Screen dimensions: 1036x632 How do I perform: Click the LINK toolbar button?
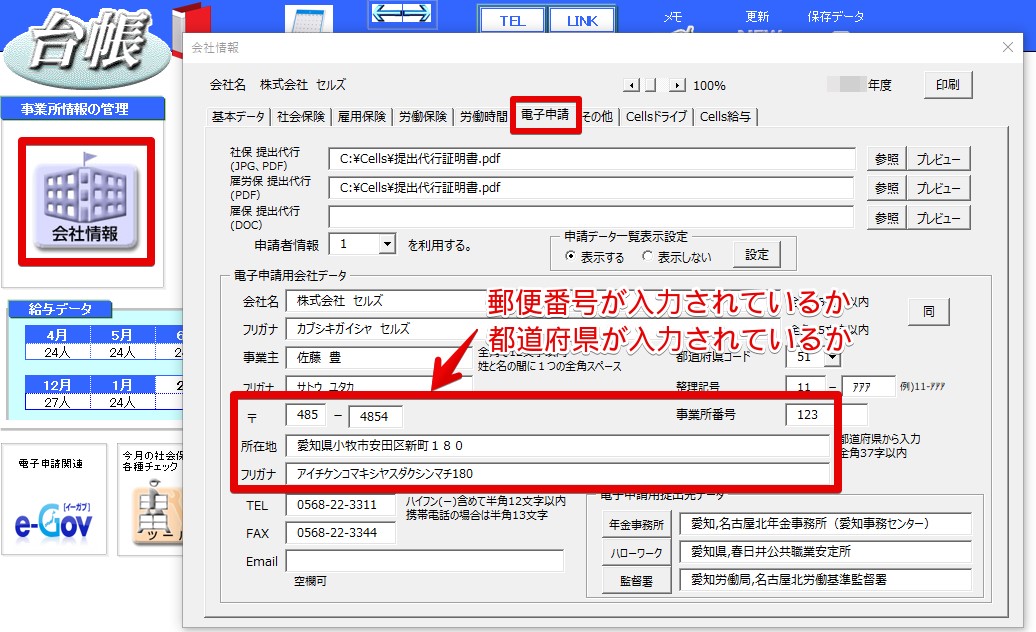pos(581,20)
